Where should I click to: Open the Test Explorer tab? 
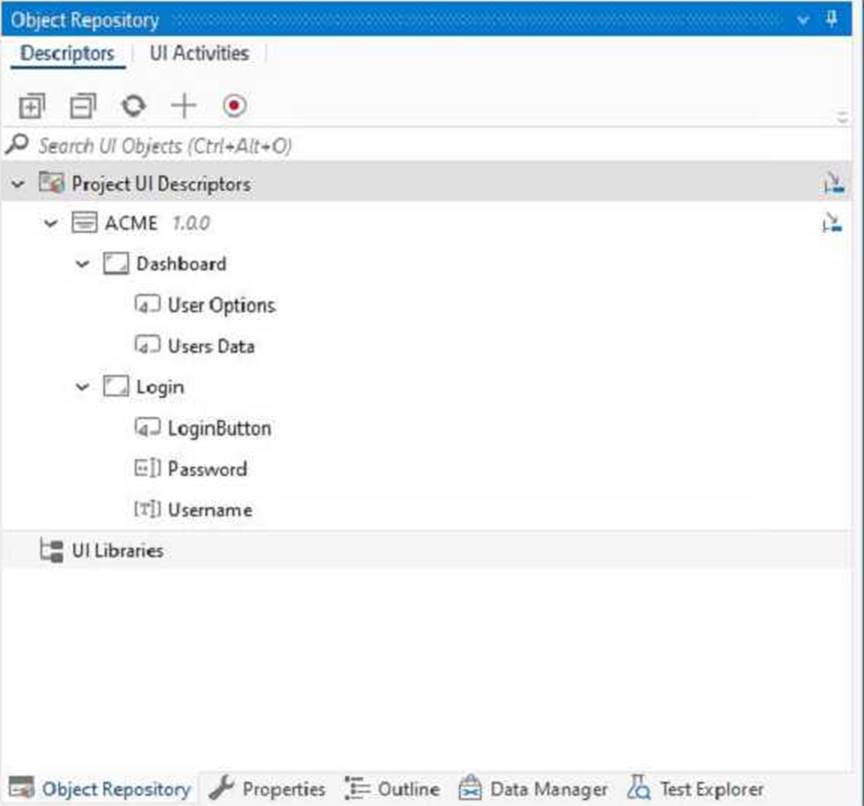(x=697, y=789)
